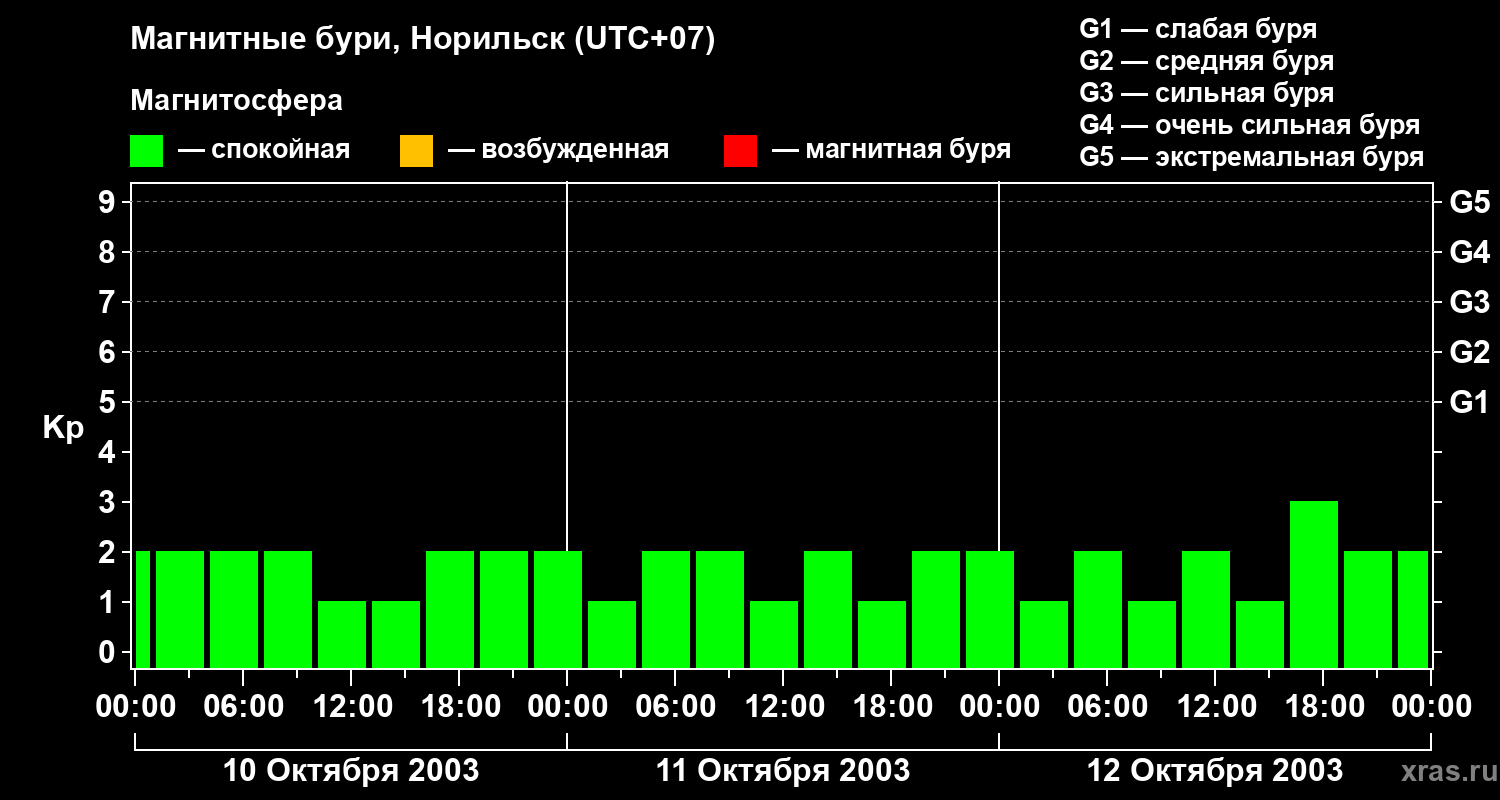This screenshot has width=1500, height=800.
Task: Pick the bar crossing midnight into 12 Октября
Action: (x=990, y=609)
